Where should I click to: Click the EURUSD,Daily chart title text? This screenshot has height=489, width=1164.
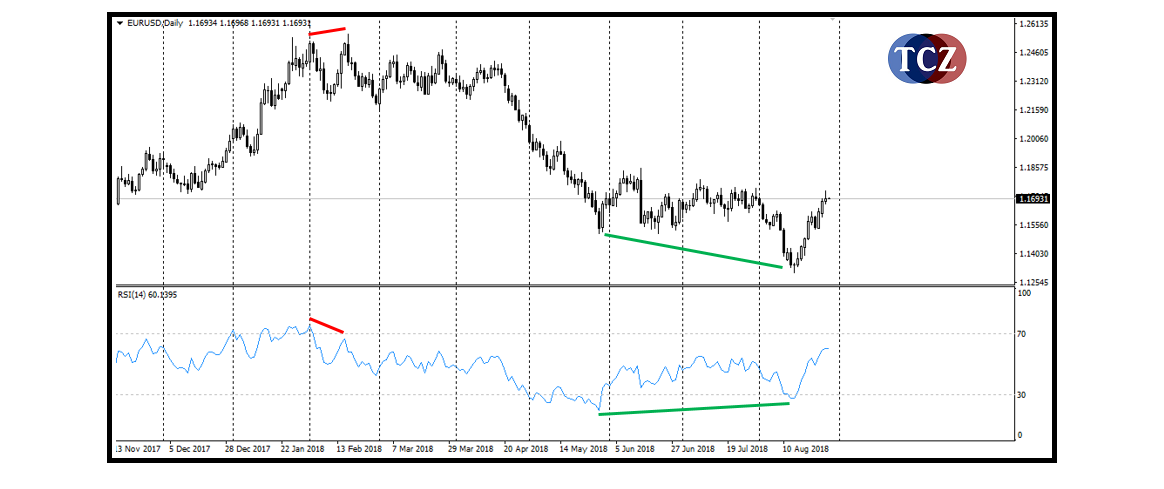154,23
